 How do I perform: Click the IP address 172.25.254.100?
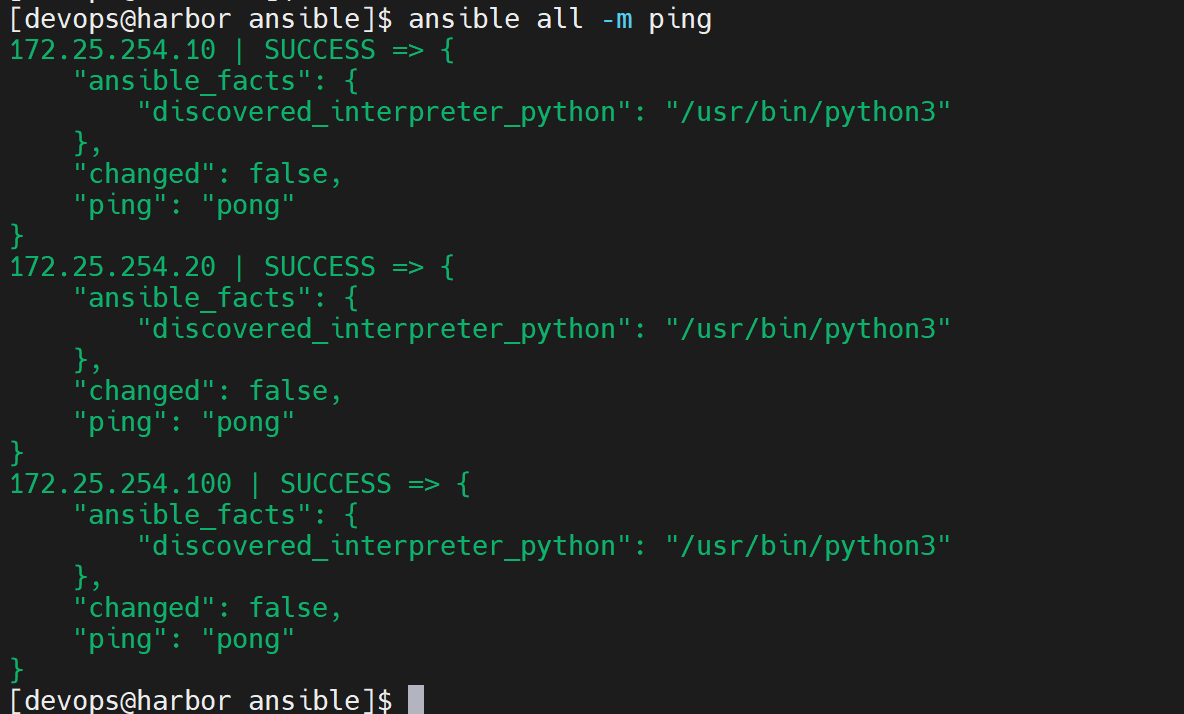[x=120, y=484]
